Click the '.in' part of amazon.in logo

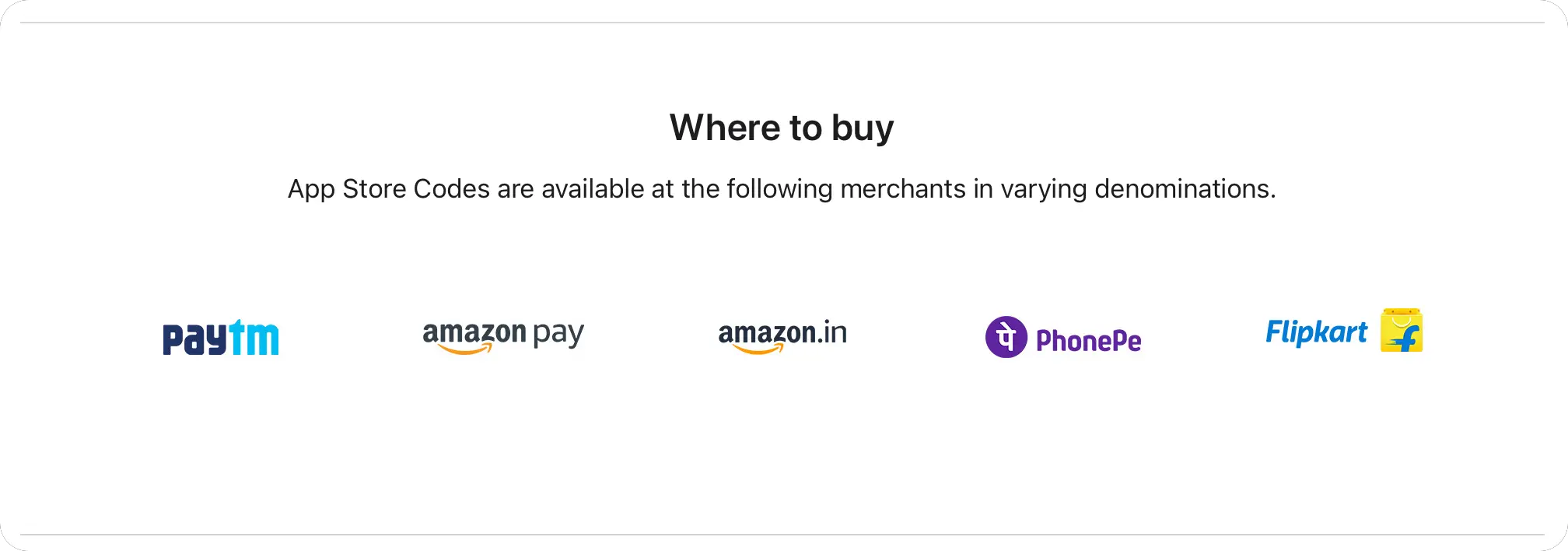click(831, 332)
